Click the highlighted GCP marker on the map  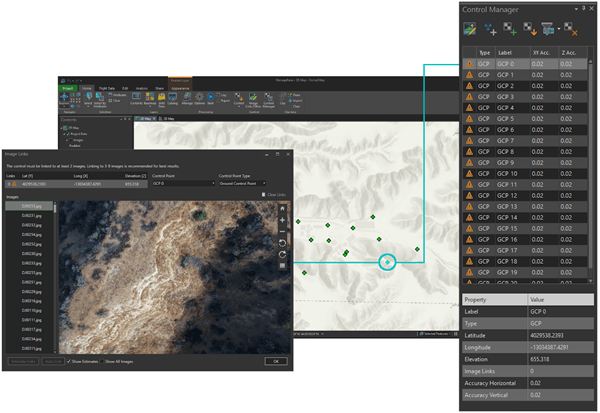click(387, 262)
